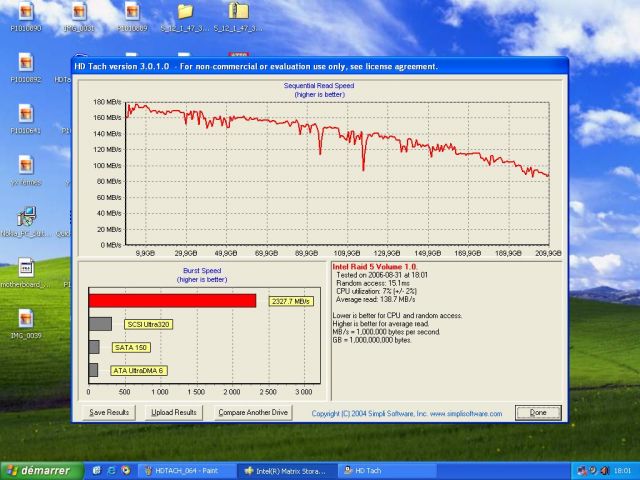The height and width of the screenshot is (480, 640).
Task: Click the Random access: 15.1ms text
Action: tap(373, 283)
